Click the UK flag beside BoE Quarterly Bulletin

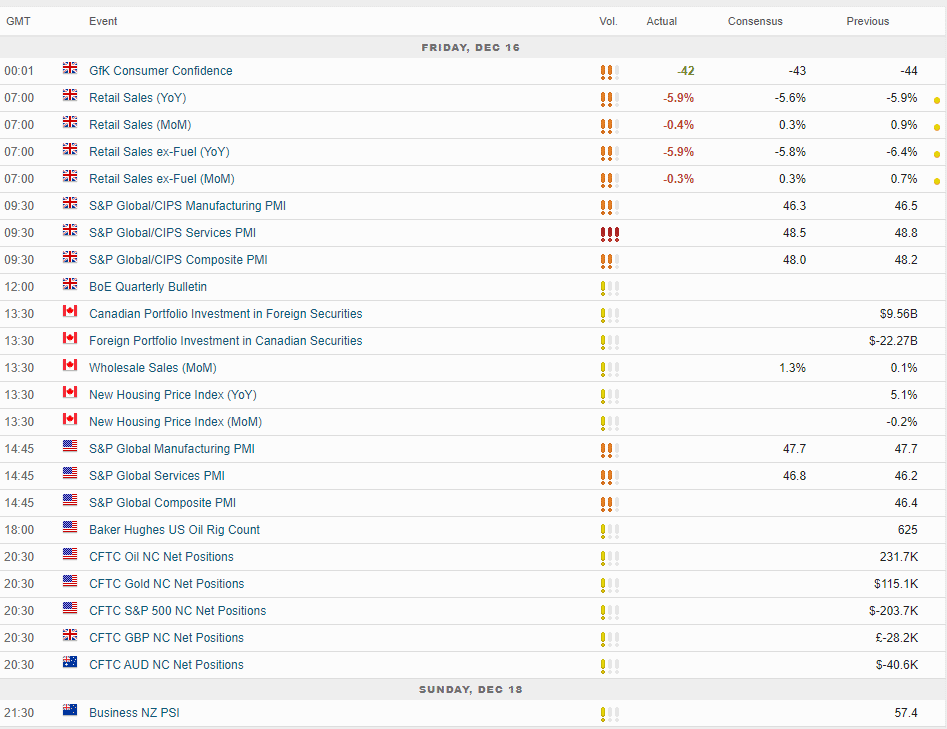click(69, 284)
